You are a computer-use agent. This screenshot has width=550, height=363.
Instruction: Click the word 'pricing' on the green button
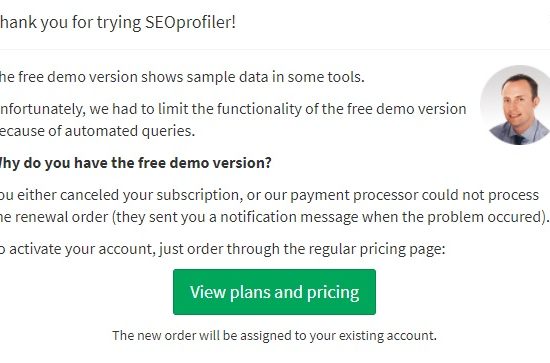point(333,292)
